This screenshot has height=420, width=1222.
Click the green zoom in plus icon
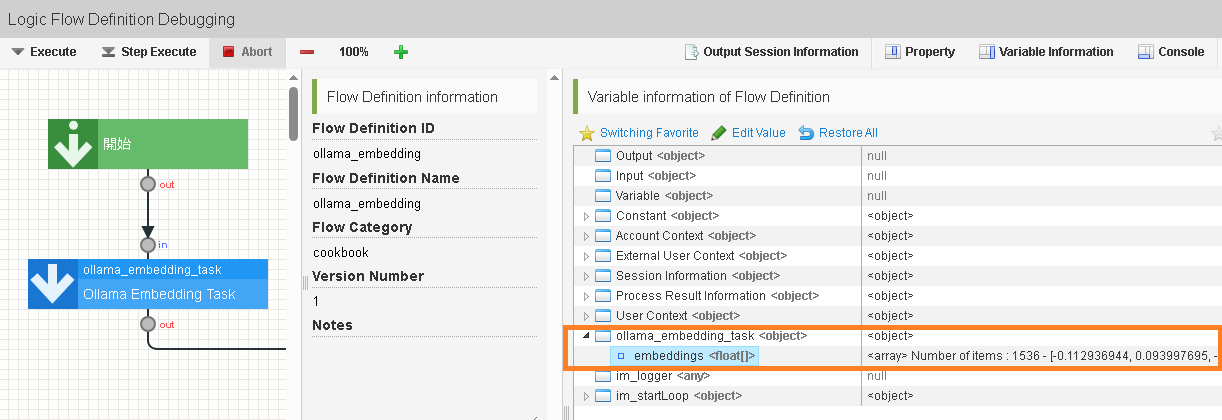tap(401, 52)
